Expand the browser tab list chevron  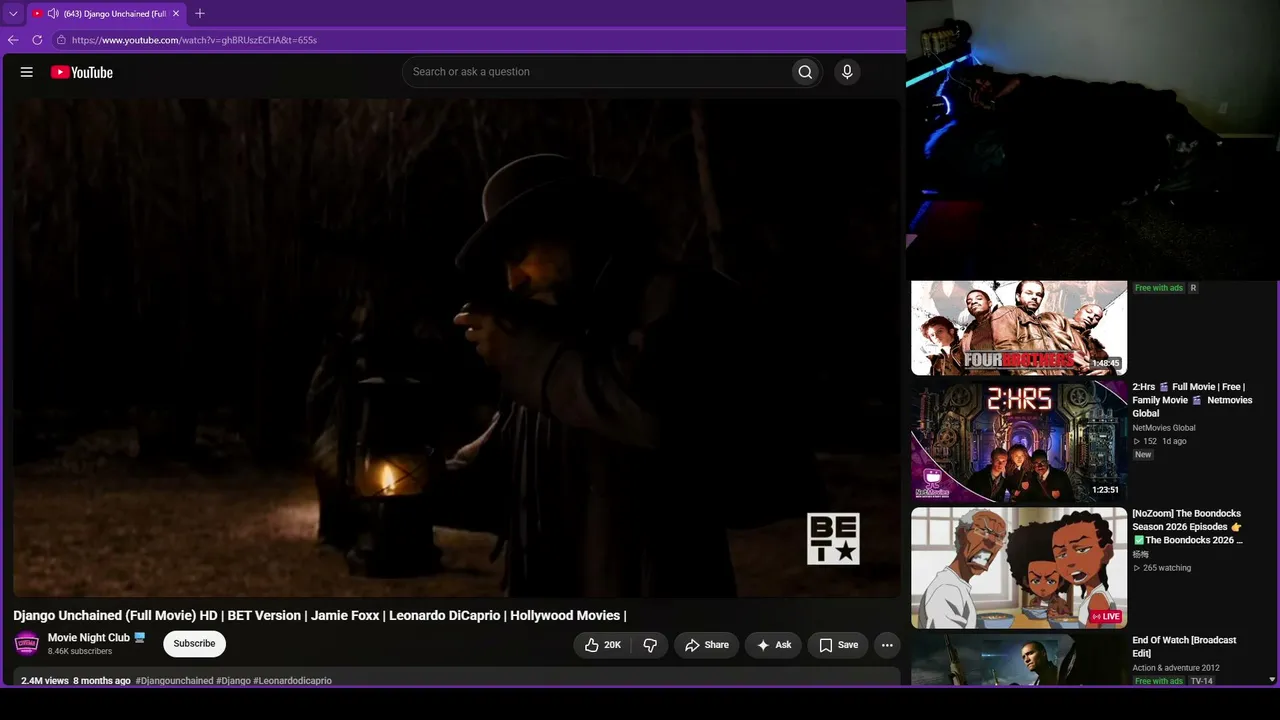[x=13, y=14]
